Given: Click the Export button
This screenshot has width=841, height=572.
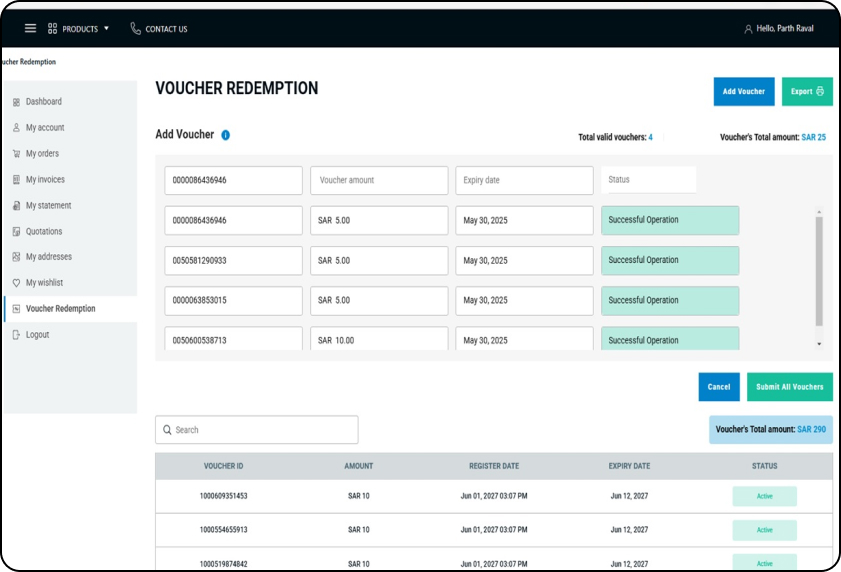Looking at the screenshot, I should click(x=807, y=91).
